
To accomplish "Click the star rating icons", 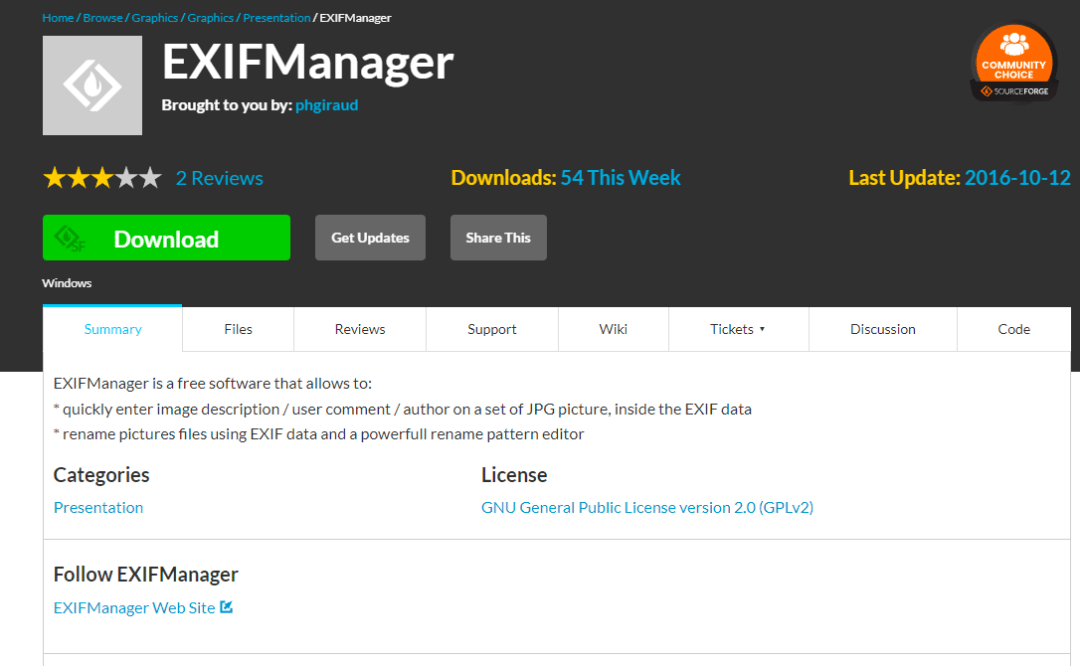I will [102, 178].
